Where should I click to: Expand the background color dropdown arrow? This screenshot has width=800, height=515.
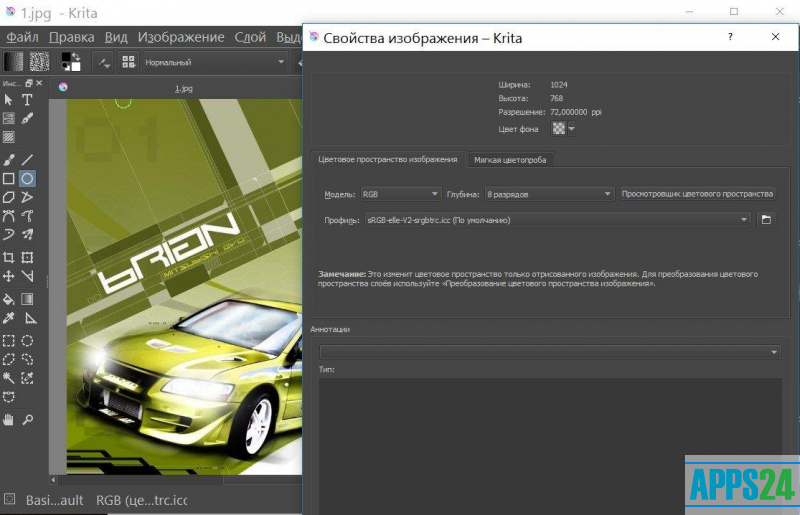click(572, 129)
